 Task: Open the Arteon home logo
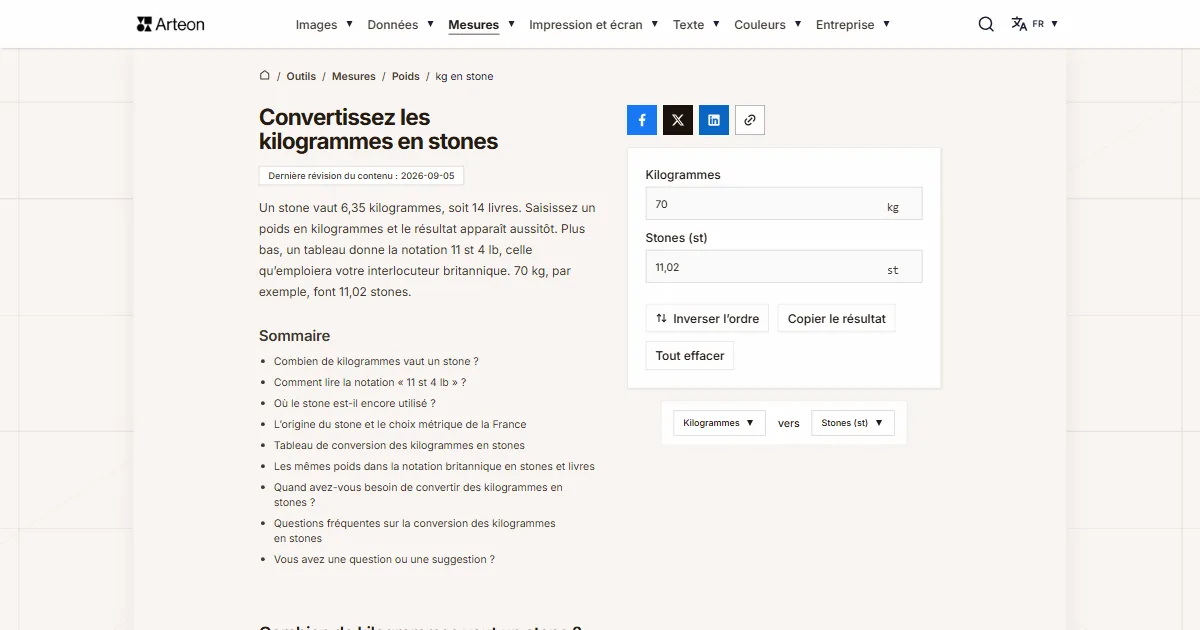tap(171, 24)
